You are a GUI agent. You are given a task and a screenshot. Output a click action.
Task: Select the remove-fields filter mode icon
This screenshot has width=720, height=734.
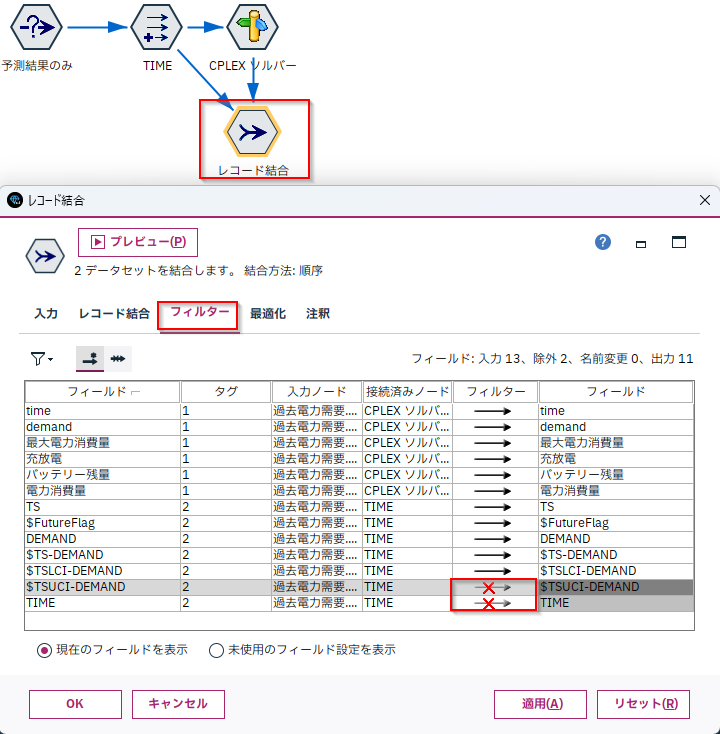[x=90, y=359]
